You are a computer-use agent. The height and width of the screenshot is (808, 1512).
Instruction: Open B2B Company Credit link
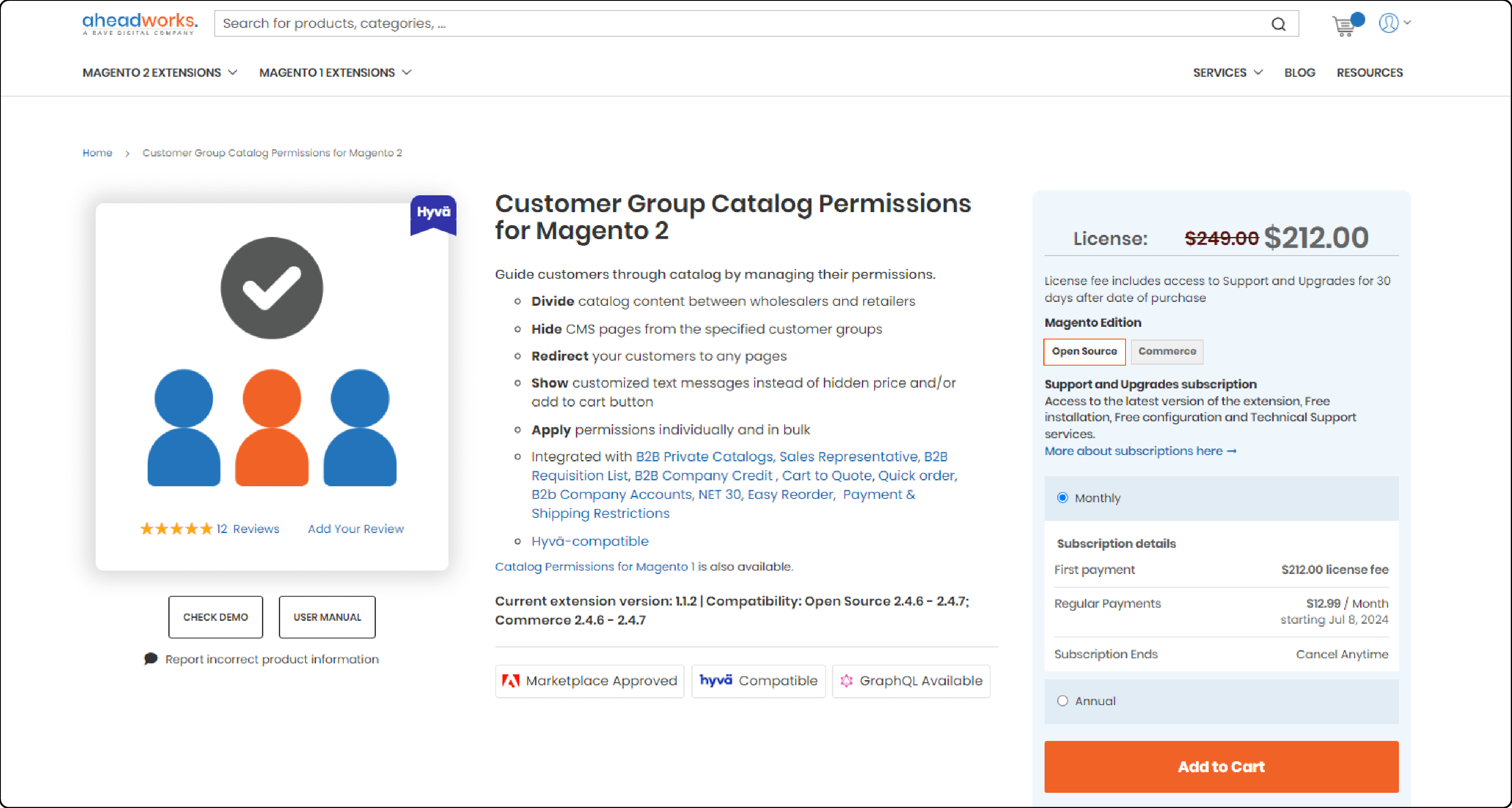point(703,475)
